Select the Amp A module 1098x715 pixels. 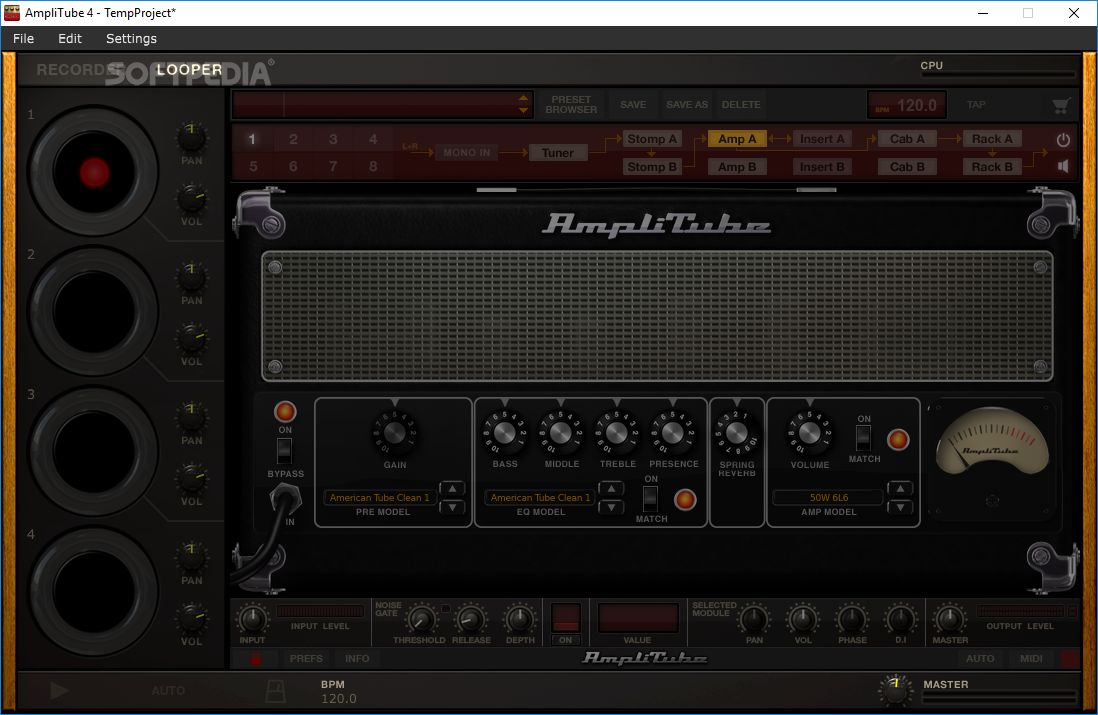(737, 139)
